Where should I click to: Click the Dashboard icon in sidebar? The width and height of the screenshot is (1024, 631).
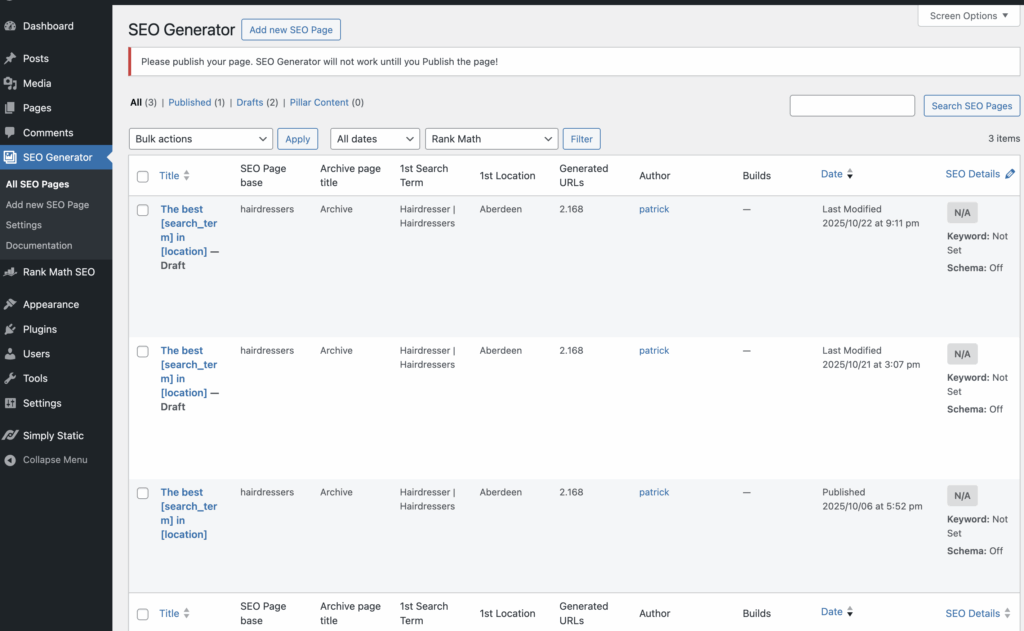10,26
